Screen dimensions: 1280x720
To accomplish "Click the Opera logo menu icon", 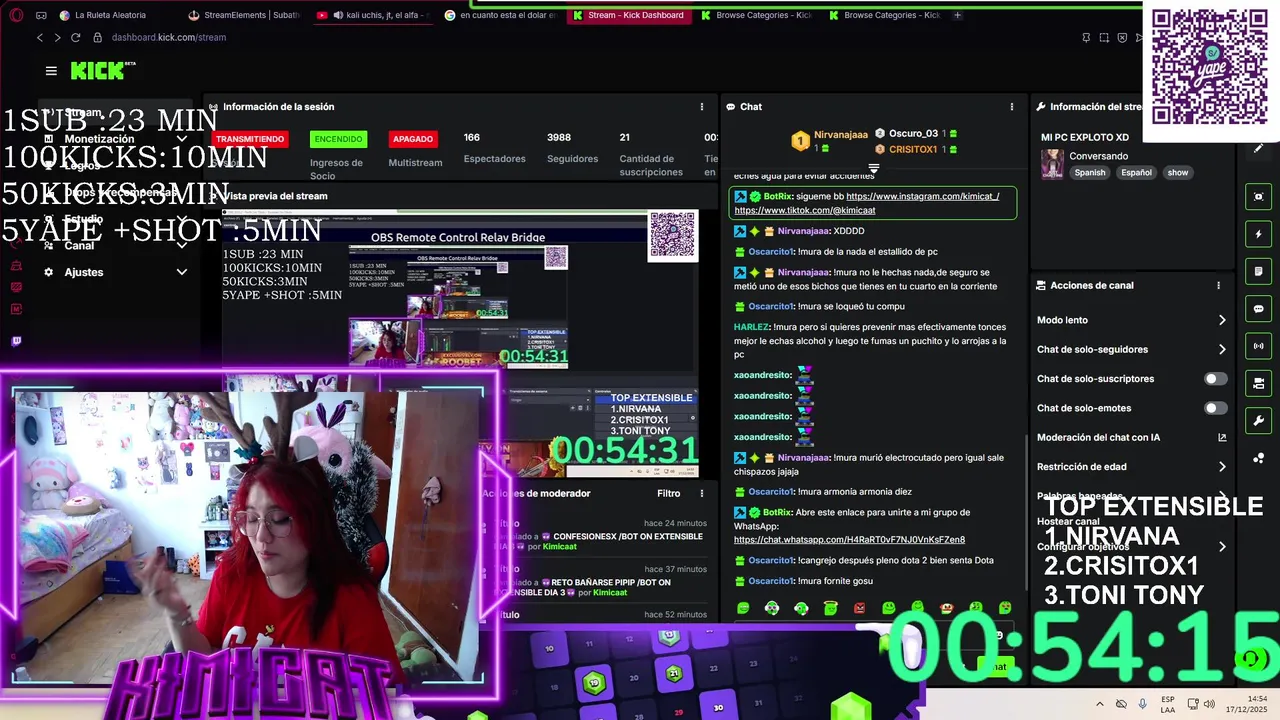I will click(14, 15).
